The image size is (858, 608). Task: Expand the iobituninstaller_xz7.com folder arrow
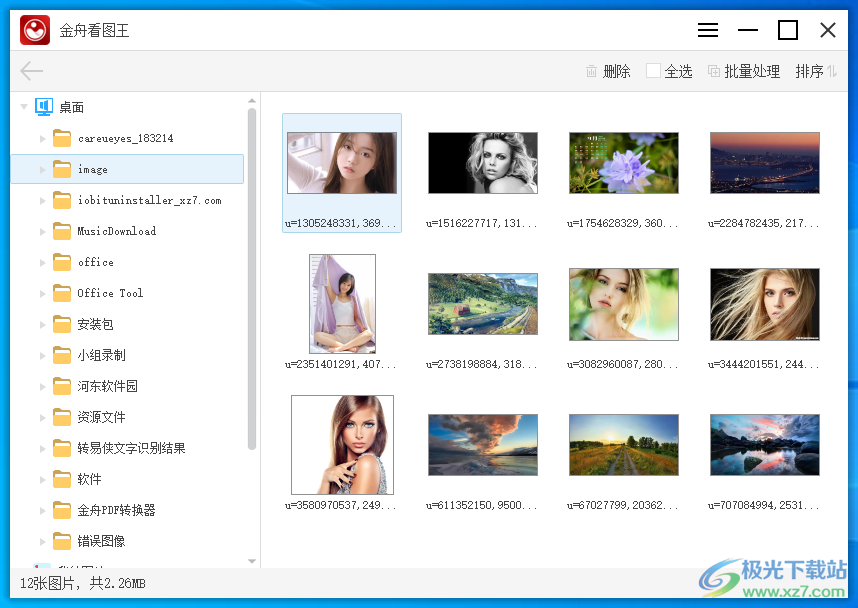pyautogui.click(x=42, y=201)
